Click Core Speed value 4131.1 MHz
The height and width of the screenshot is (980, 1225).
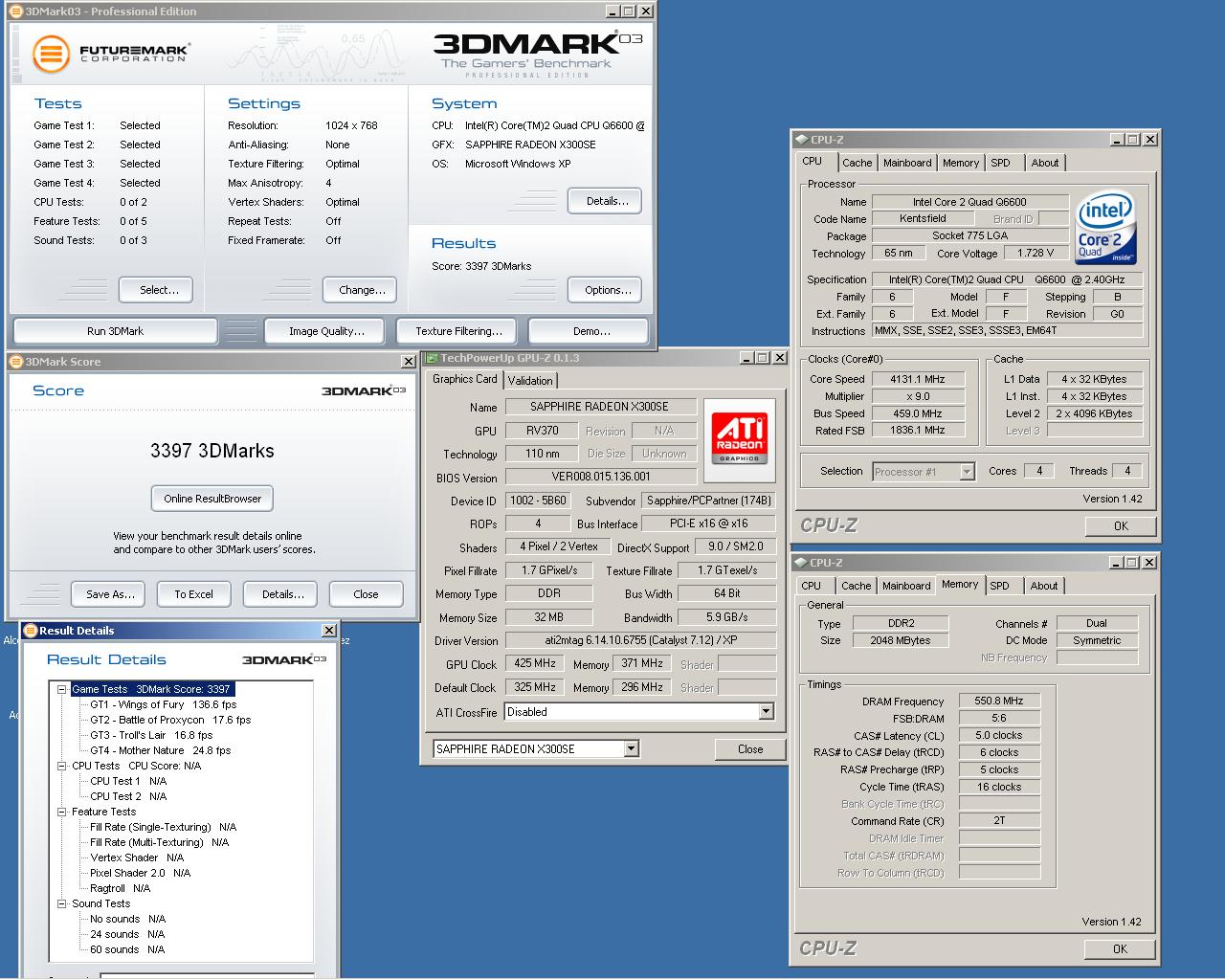pos(917,379)
